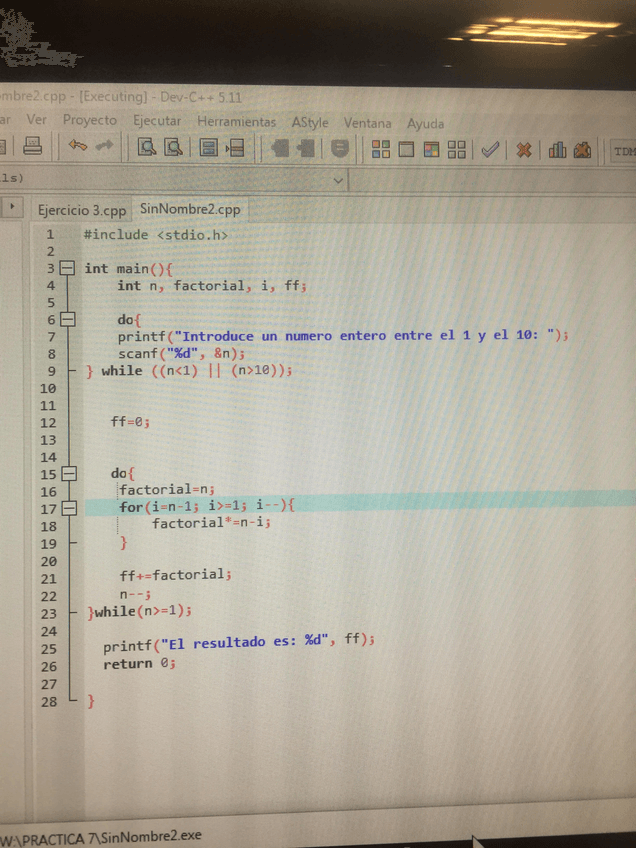The height and width of the screenshot is (848, 636).
Task: Switch to the Ejercicio 3.cpp tab
Action: [x=82, y=211]
